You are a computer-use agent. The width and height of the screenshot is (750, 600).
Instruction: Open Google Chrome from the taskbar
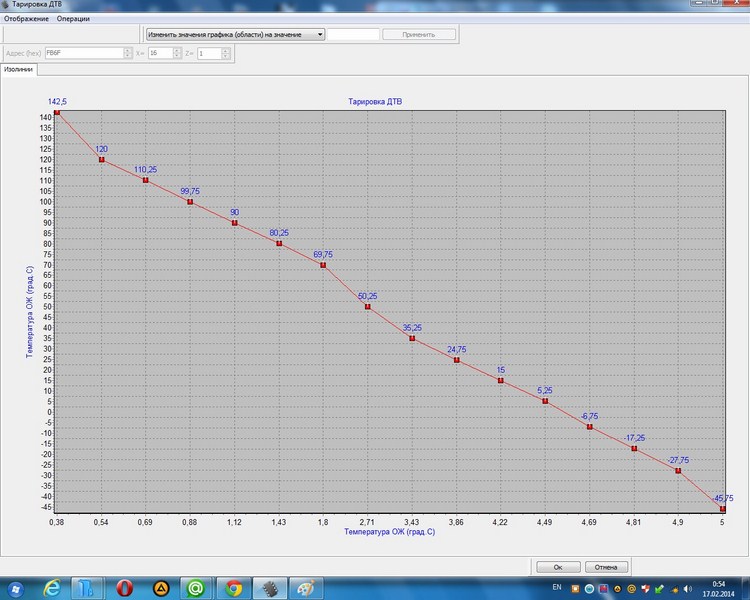tap(233, 588)
